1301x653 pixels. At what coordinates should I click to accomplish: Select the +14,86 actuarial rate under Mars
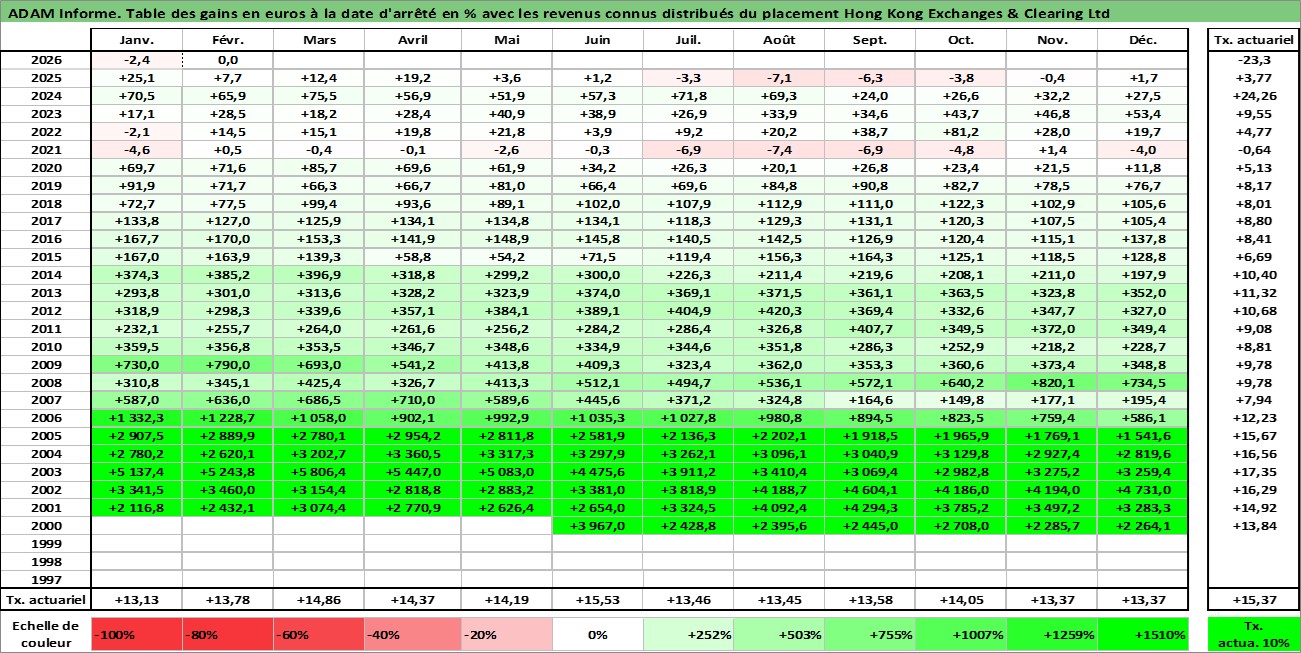318,599
